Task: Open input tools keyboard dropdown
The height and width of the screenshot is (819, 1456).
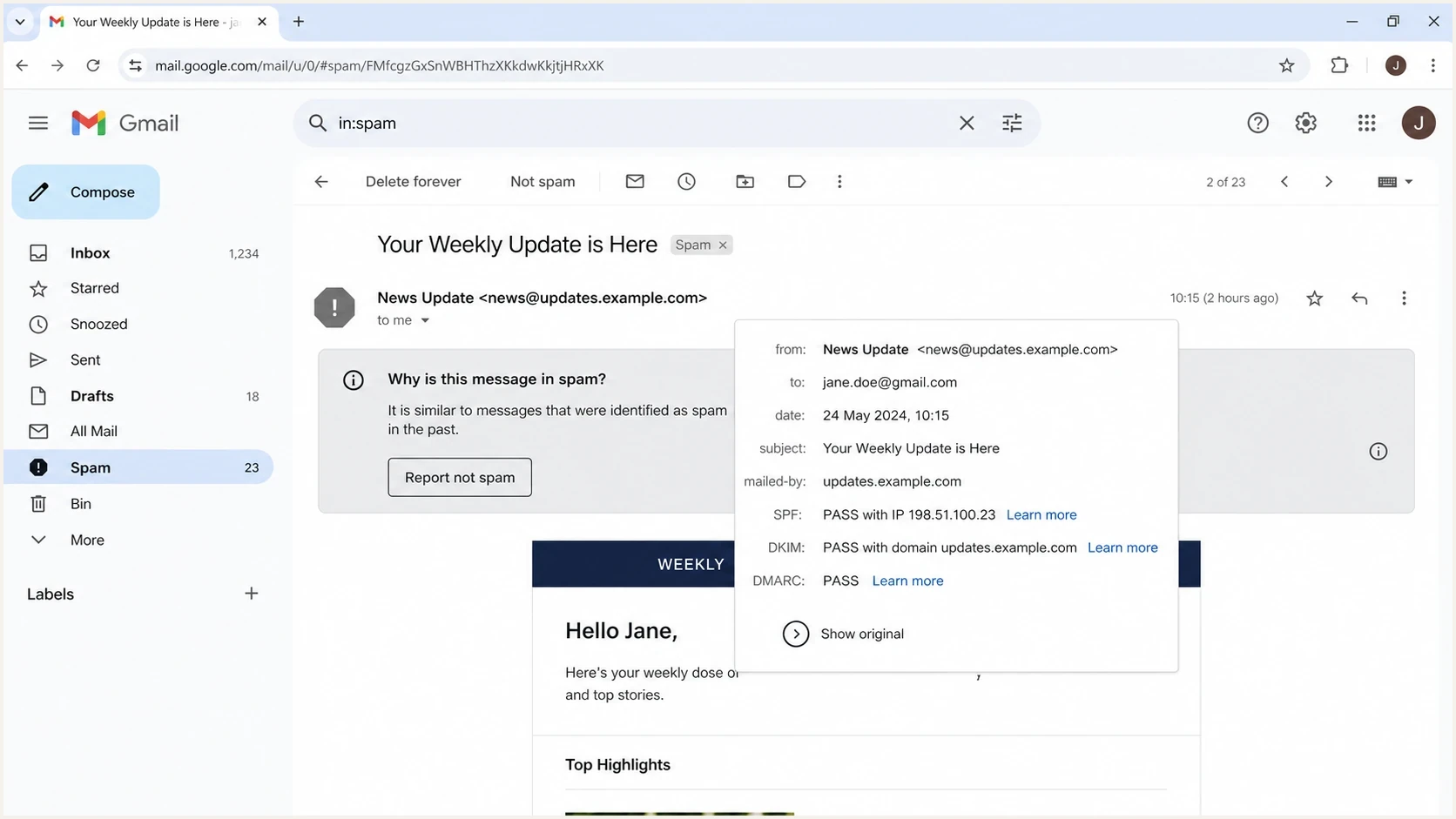Action: tap(1395, 181)
